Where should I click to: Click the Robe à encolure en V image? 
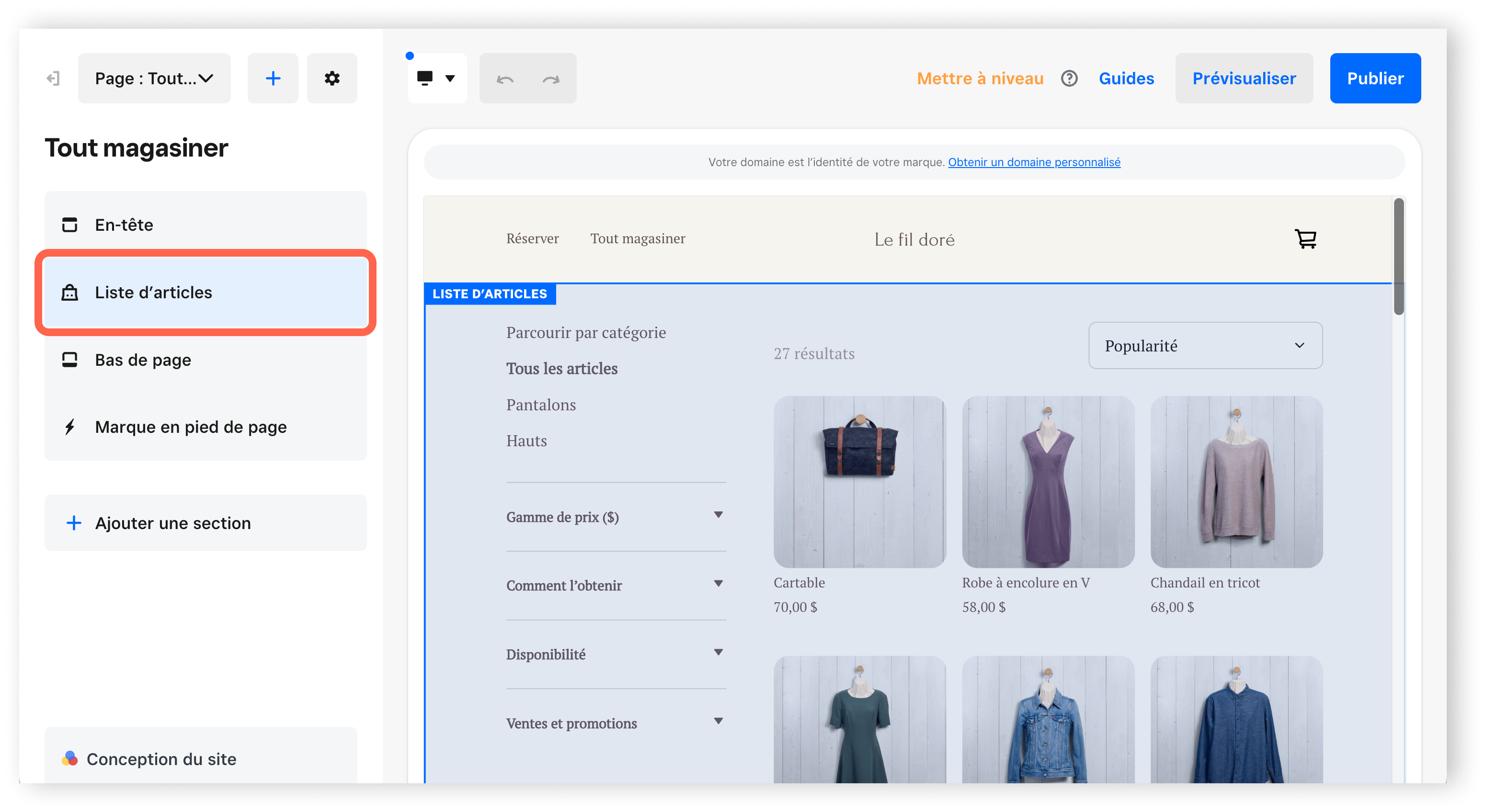tap(1048, 482)
